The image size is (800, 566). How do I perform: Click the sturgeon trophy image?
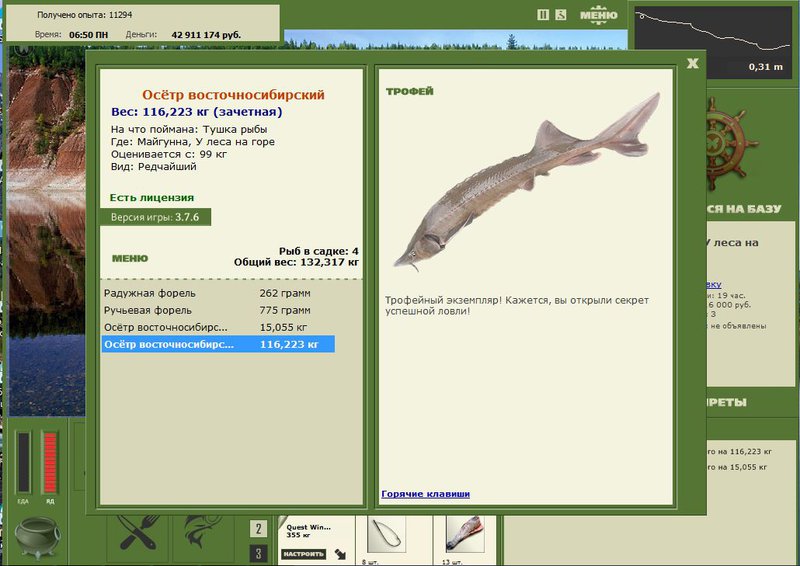[527, 181]
